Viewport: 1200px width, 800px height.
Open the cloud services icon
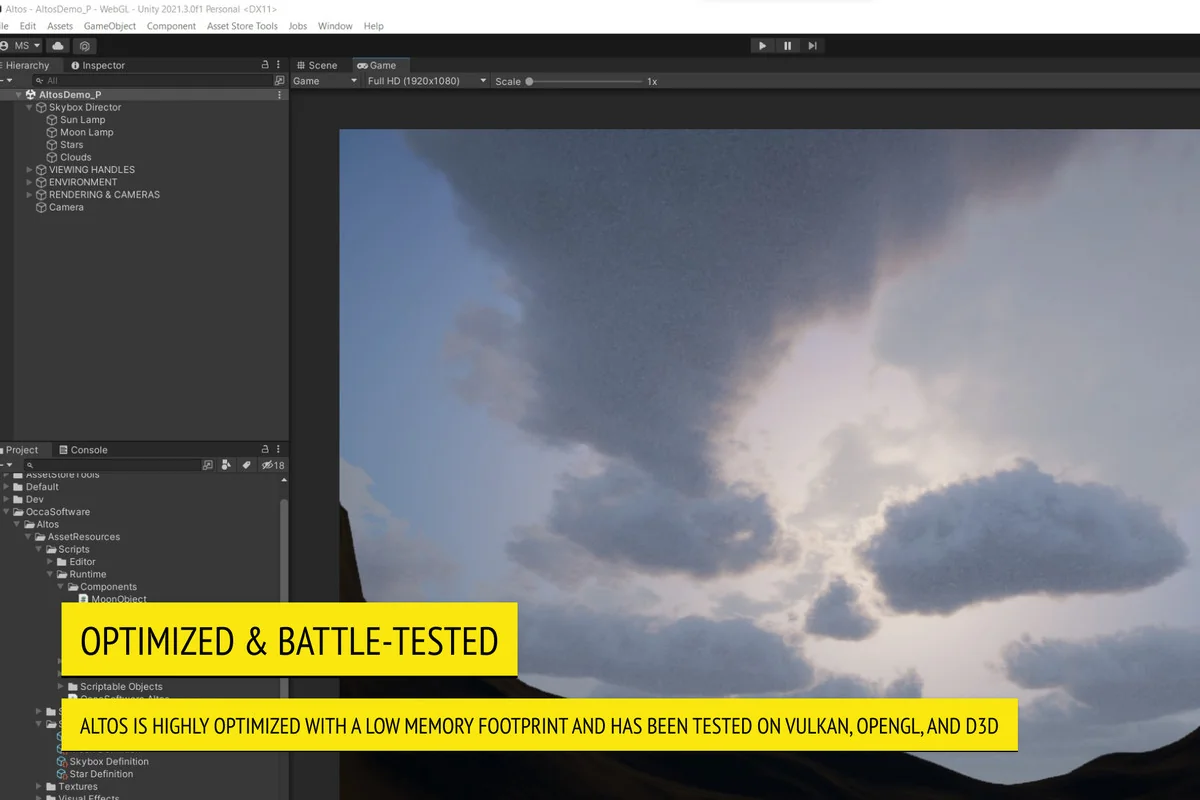[58, 46]
